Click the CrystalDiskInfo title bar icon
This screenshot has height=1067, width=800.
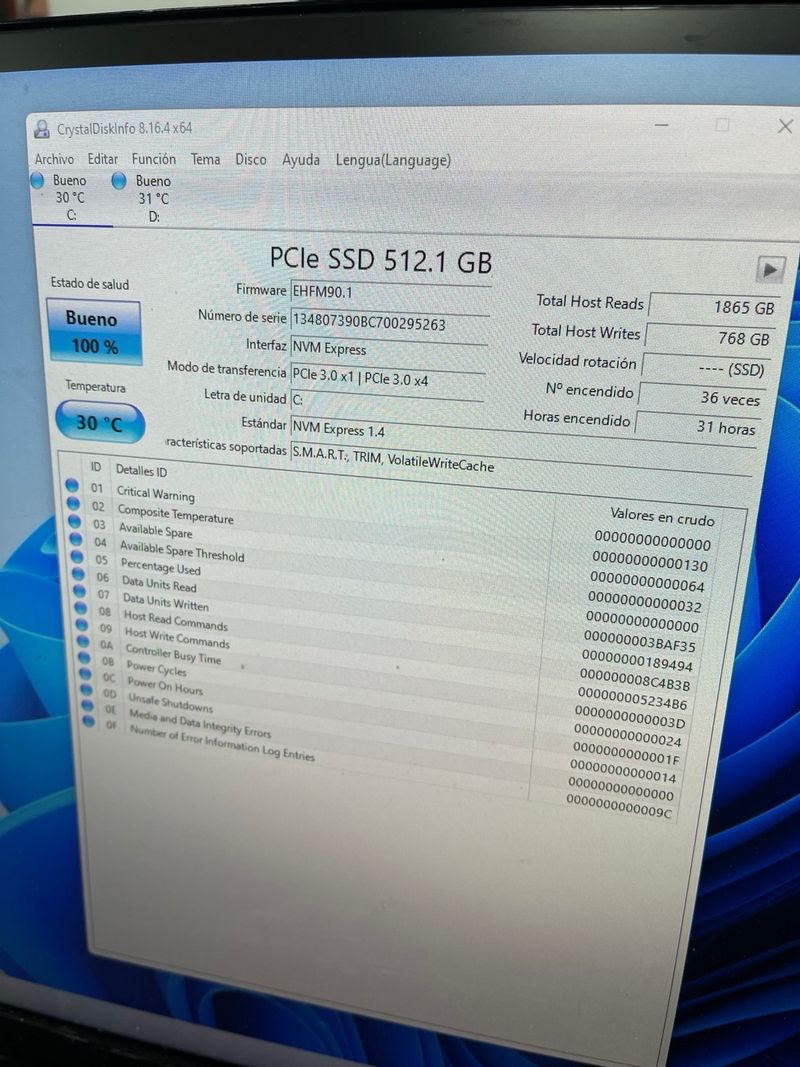(42, 128)
